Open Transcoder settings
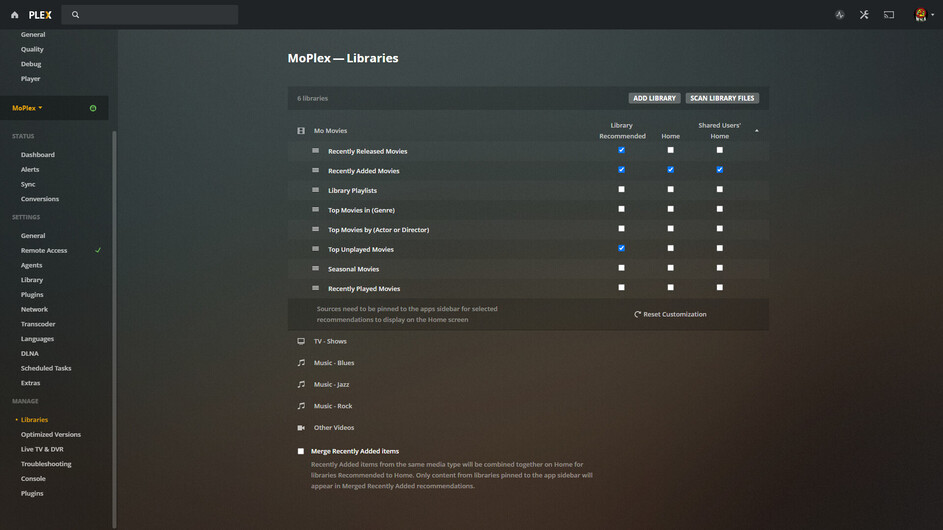Viewport: 943px width, 530px height. pyautogui.click(x=38, y=324)
